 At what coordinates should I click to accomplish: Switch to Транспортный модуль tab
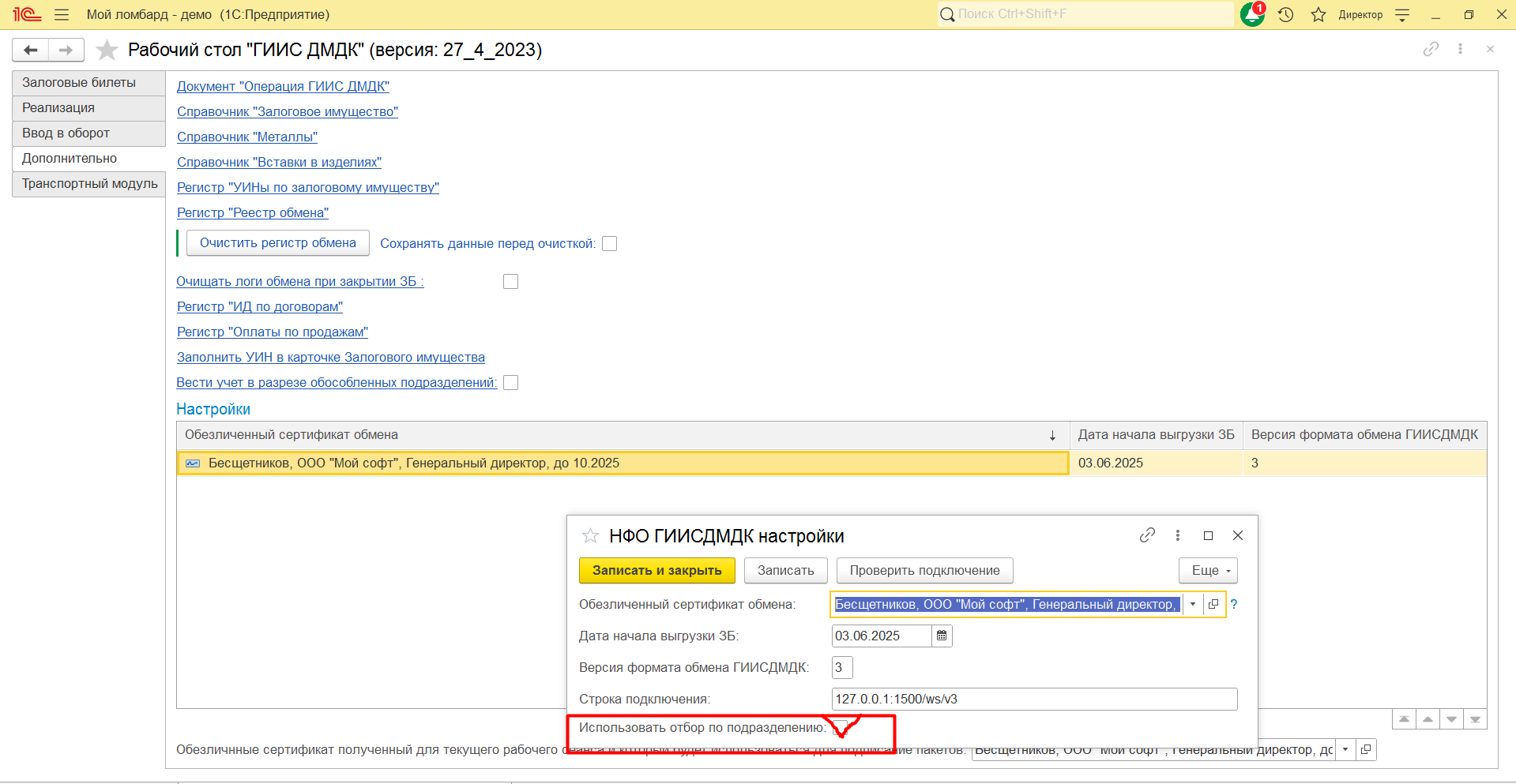tap(88, 184)
